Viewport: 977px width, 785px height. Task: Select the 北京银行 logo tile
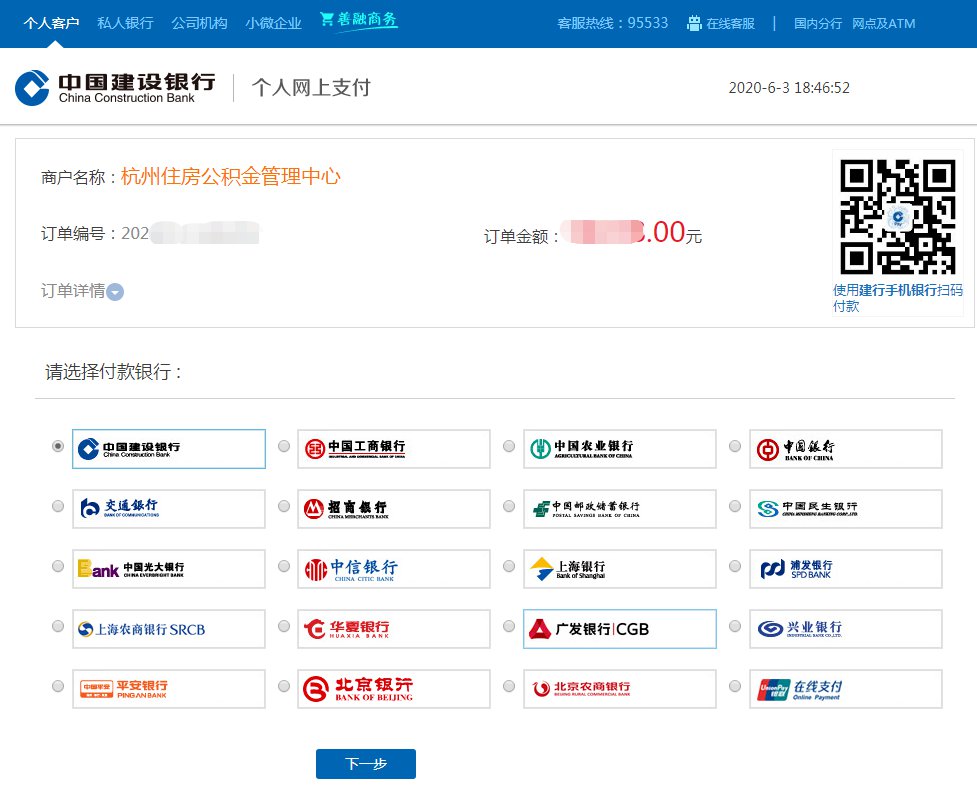tap(394, 688)
